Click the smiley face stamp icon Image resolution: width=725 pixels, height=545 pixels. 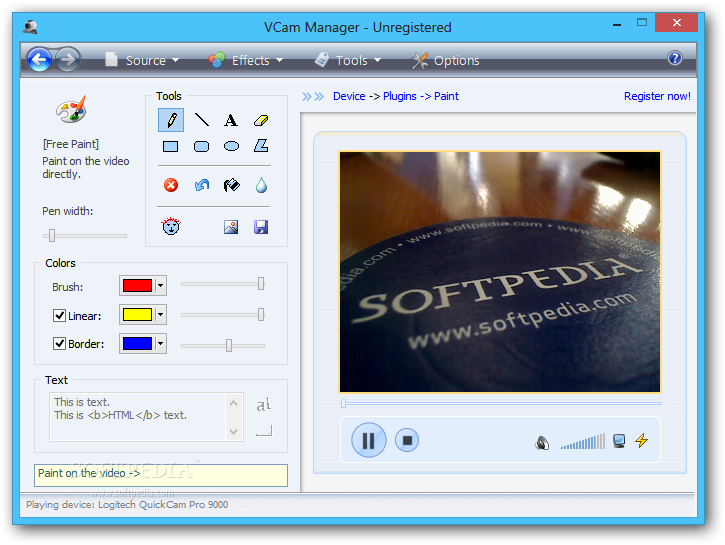(x=171, y=227)
